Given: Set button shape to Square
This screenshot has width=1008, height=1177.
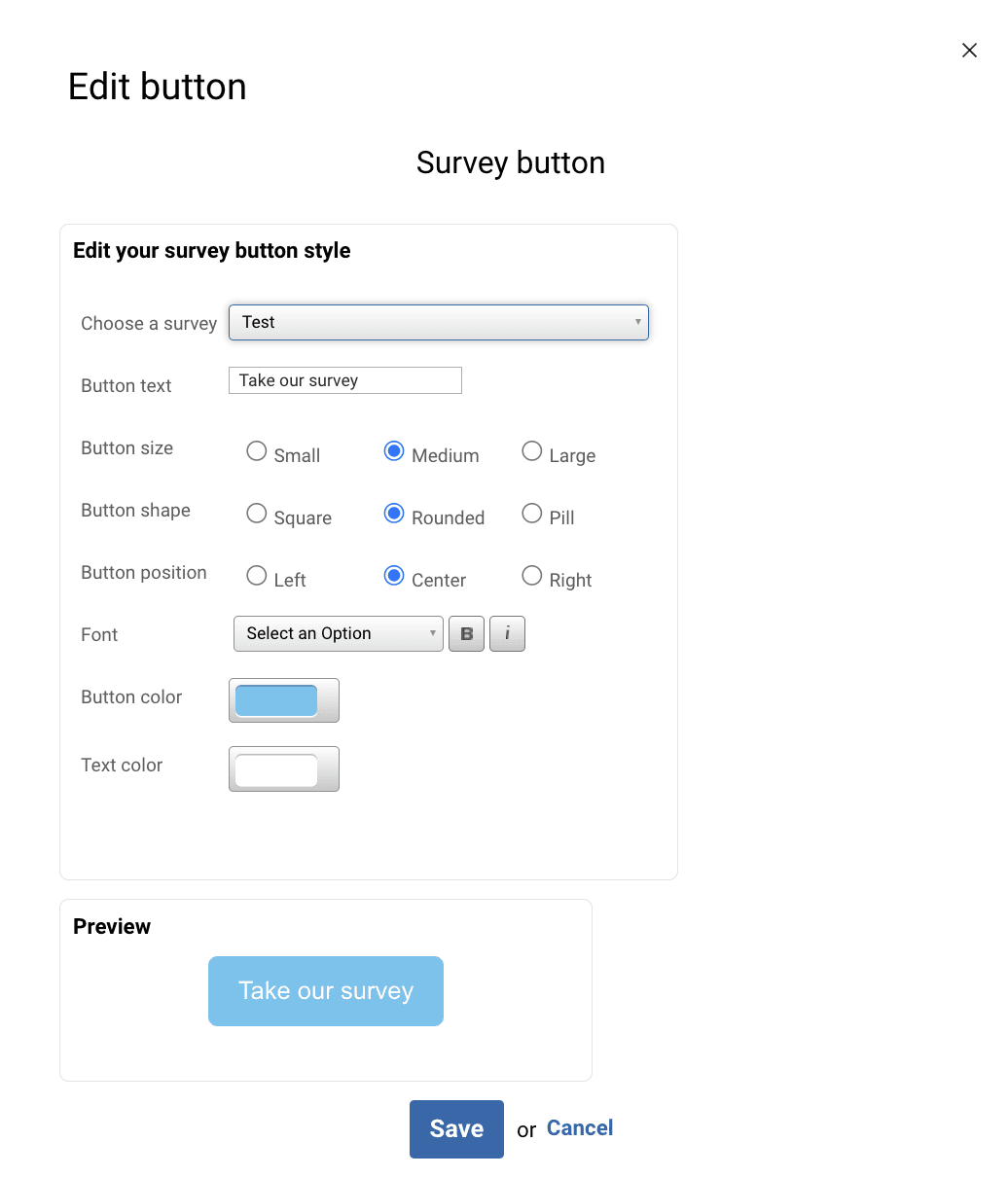Looking at the screenshot, I should point(257,514).
